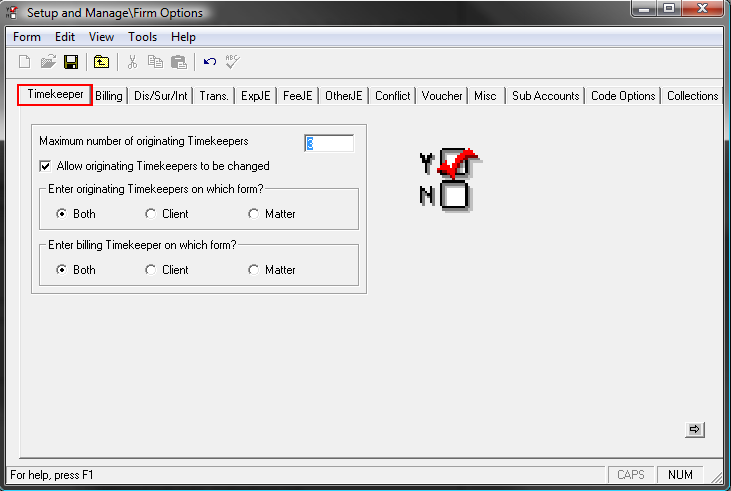Toggle Allow originating Timekeepers to be changed

(x=45, y=166)
